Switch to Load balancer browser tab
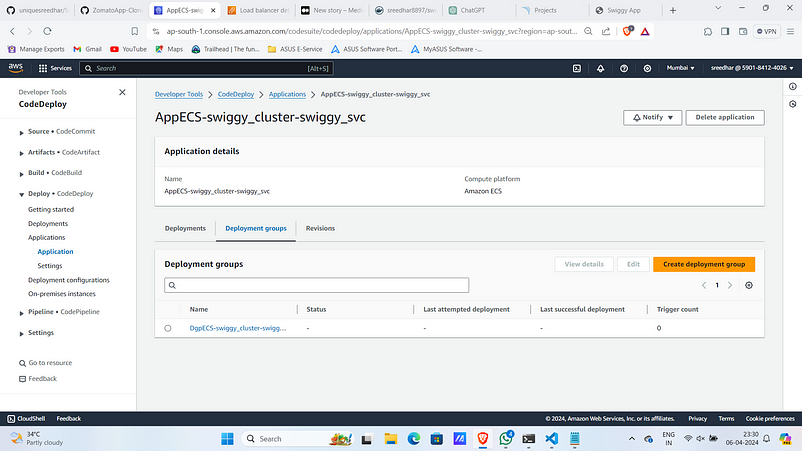The width and height of the screenshot is (802, 451). click(259, 10)
